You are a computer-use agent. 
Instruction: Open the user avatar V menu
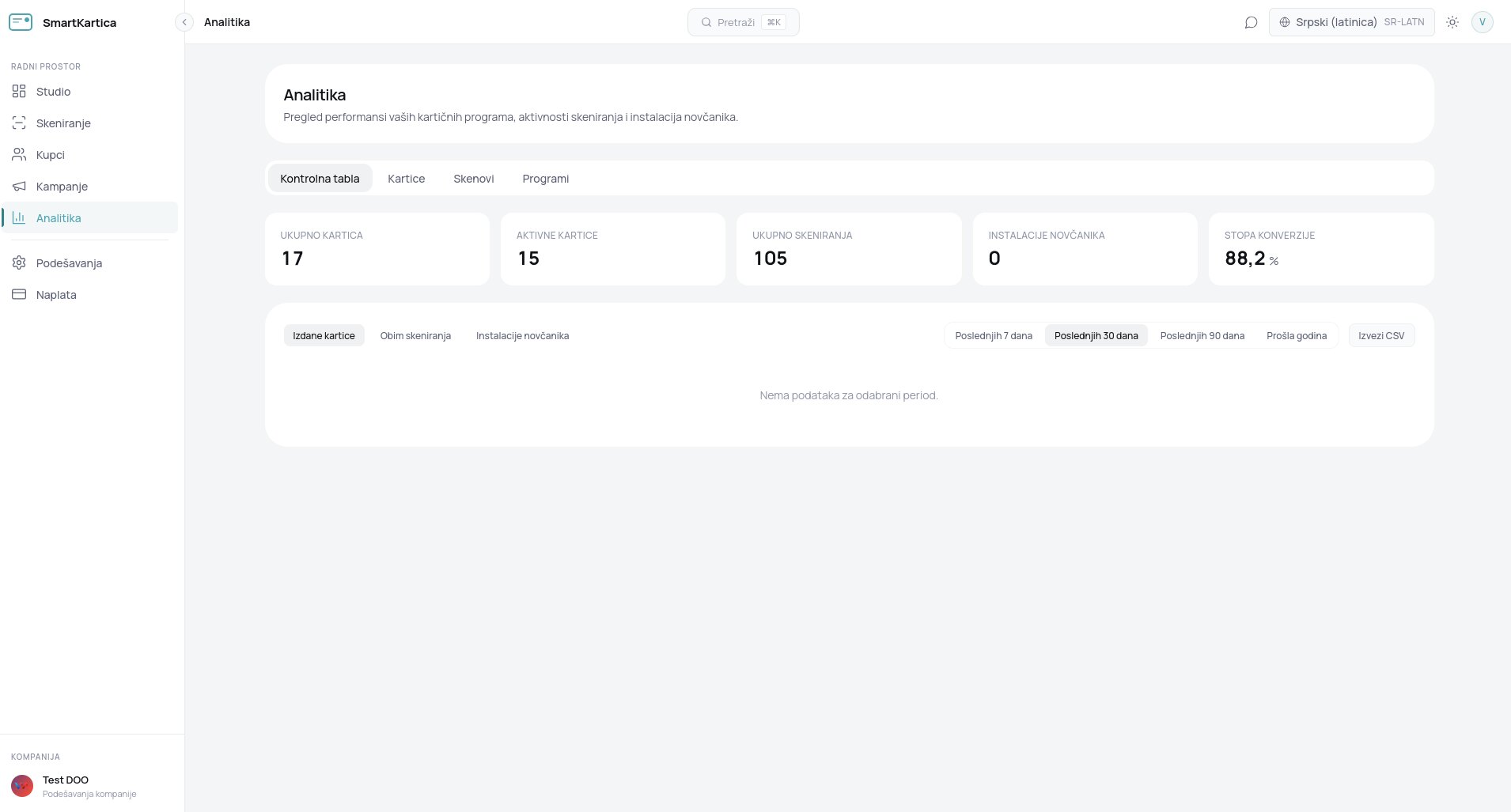(1483, 22)
